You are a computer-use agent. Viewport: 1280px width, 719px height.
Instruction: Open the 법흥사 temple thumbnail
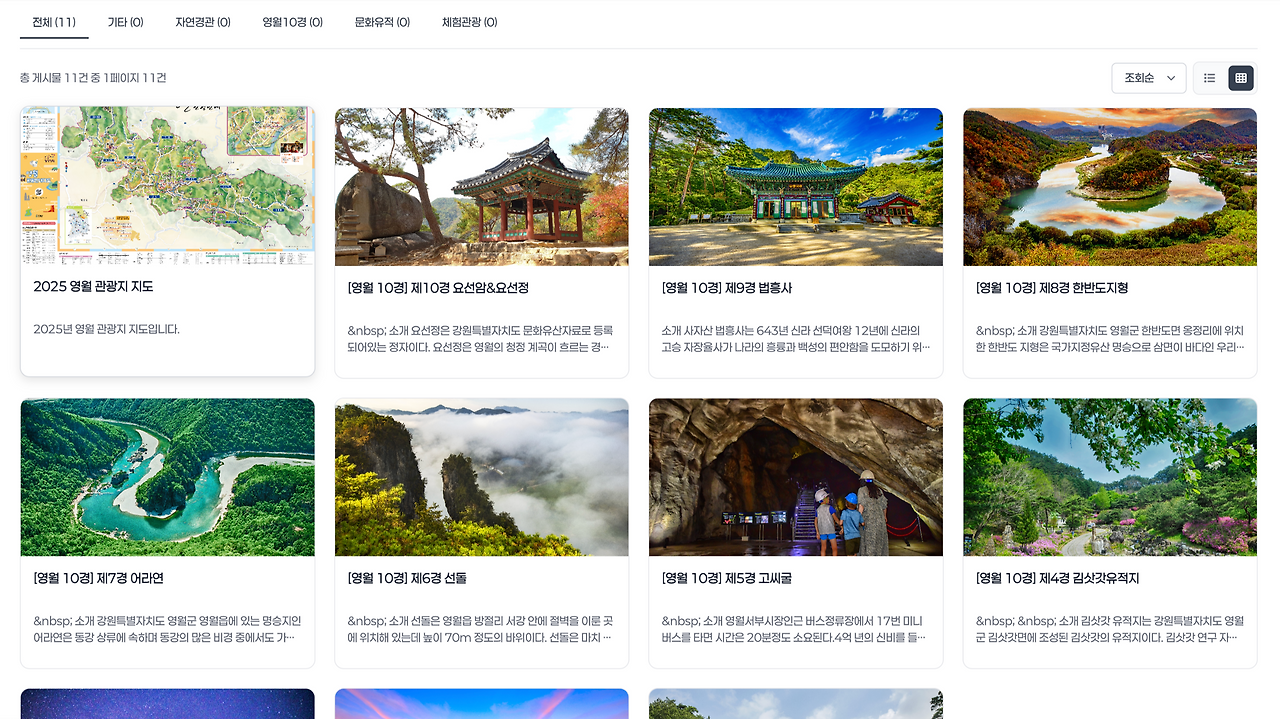(796, 187)
